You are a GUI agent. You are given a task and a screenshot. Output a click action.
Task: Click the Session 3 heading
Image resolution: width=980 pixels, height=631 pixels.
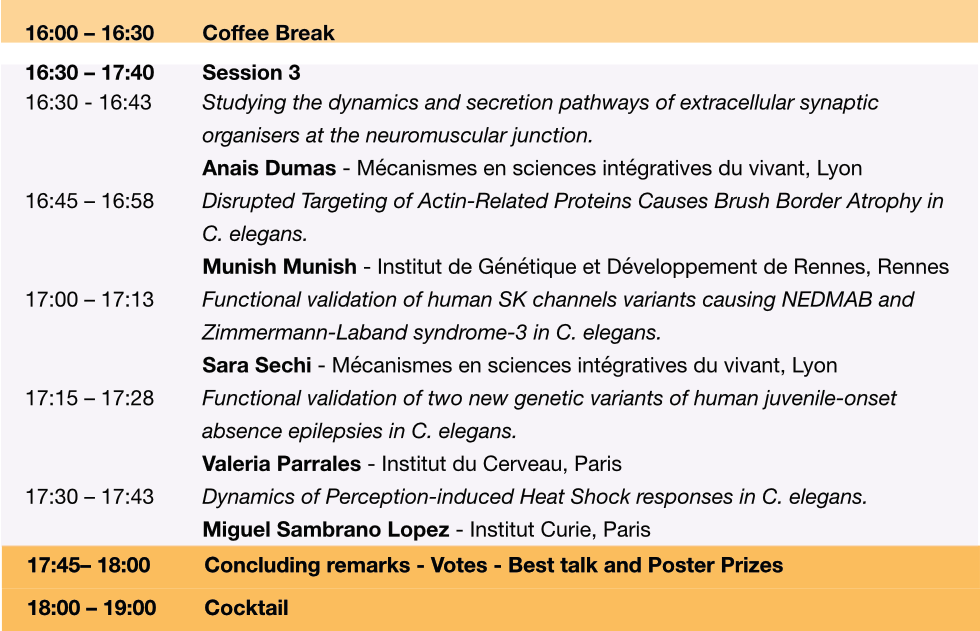click(x=251, y=73)
